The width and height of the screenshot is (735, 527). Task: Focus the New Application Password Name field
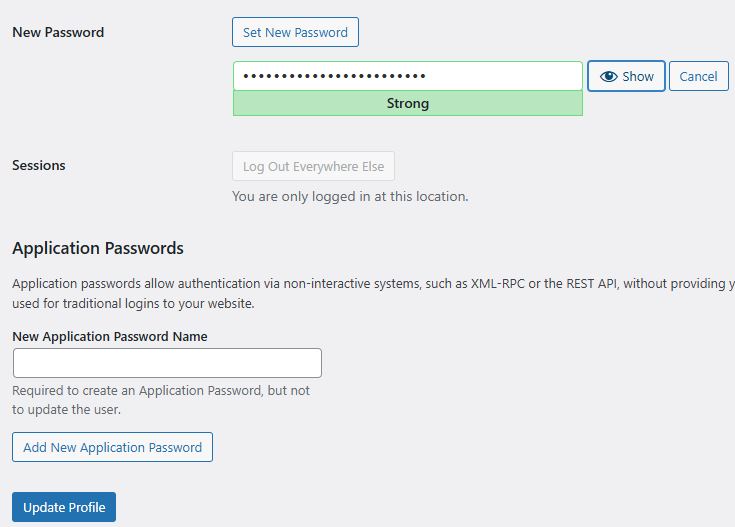pos(167,362)
